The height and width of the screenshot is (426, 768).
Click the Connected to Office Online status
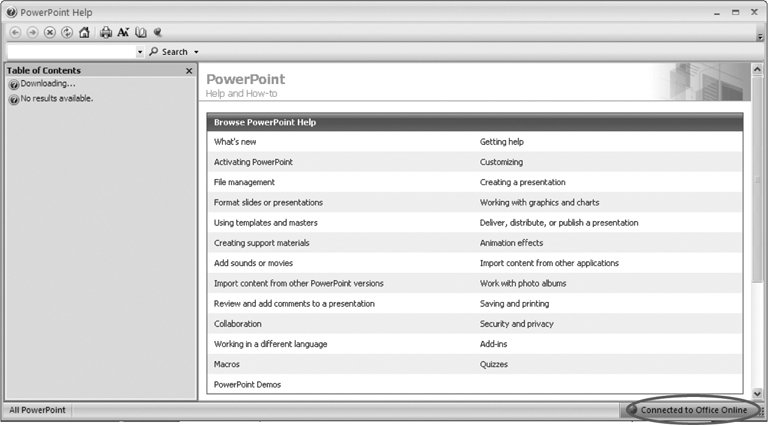[x=694, y=410]
